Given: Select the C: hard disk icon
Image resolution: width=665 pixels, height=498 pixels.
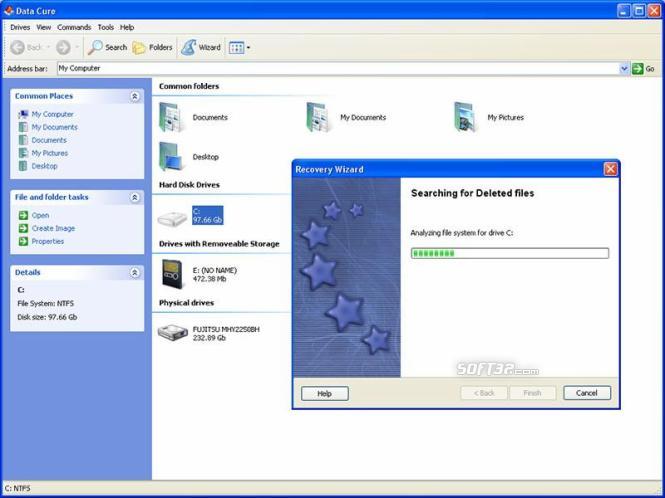Looking at the screenshot, I should tap(172, 218).
